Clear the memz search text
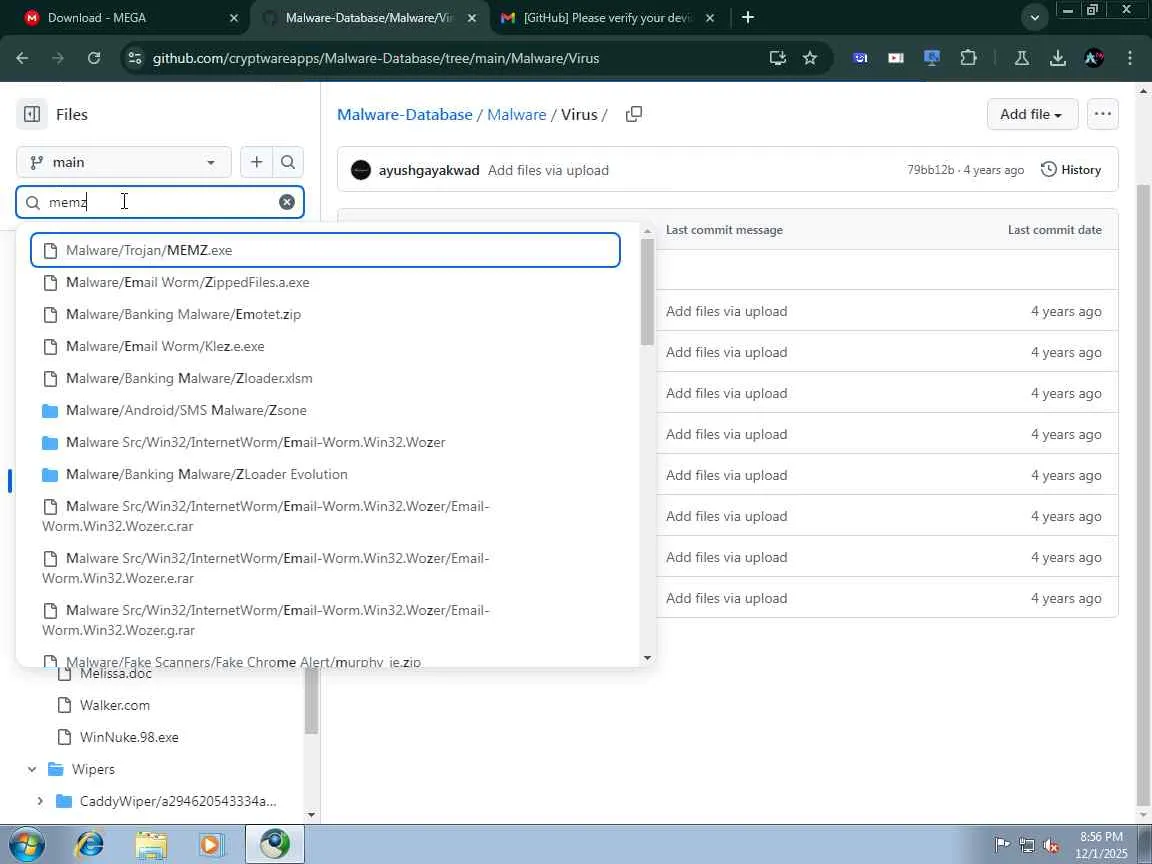The image size is (1152, 864). point(287,202)
